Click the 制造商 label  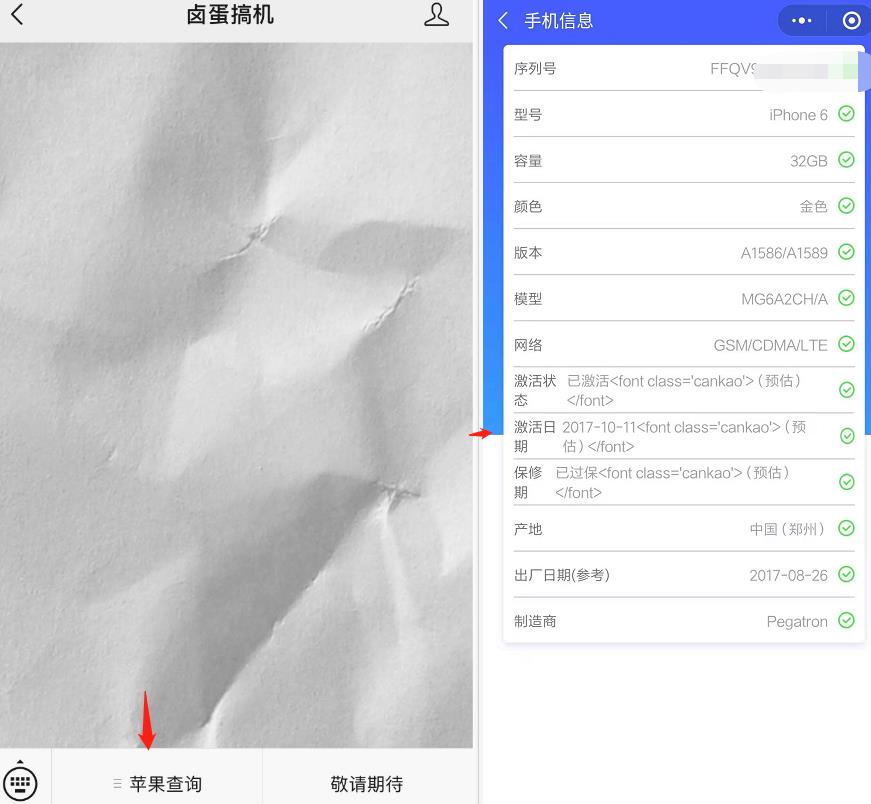click(x=534, y=621)
